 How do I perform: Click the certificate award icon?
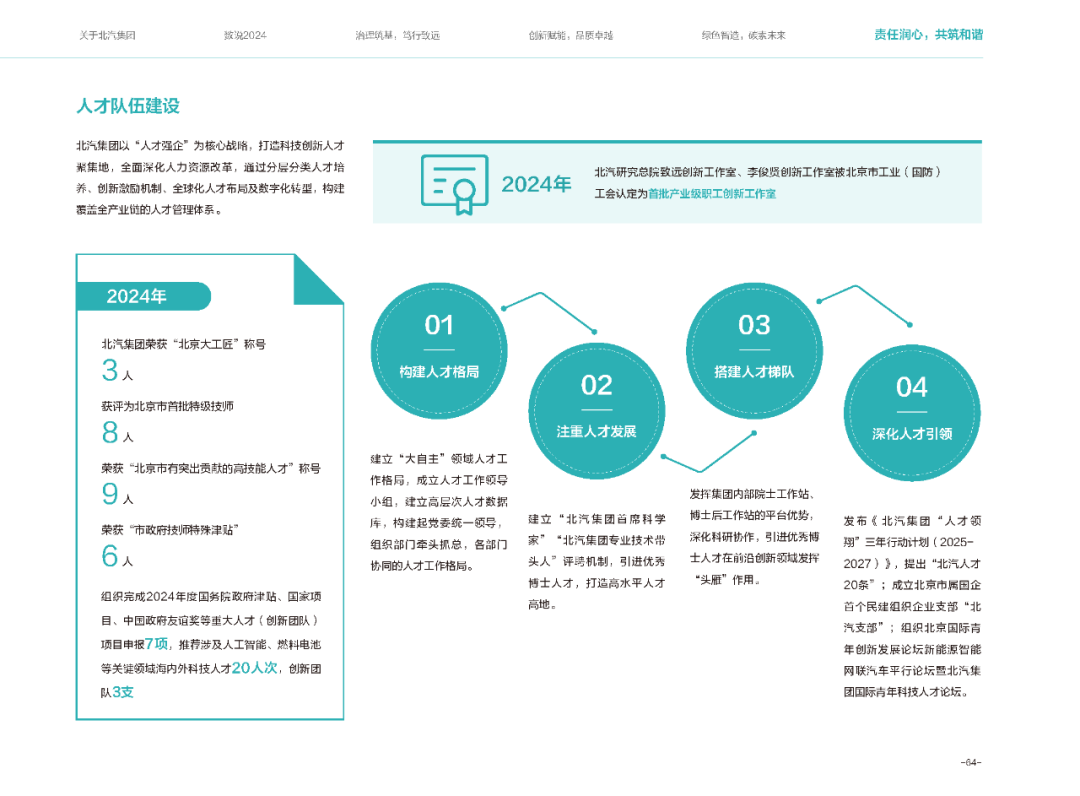pyautogui.click(x=455, y=184)
